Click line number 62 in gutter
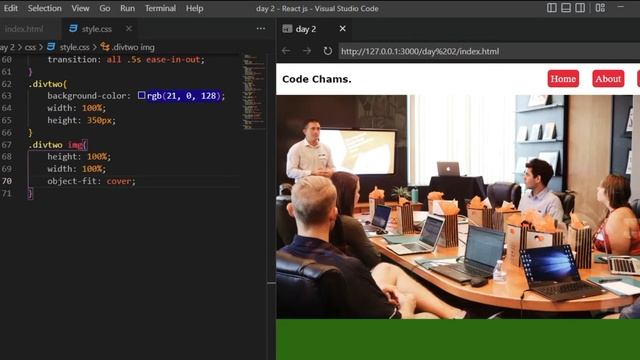The height and width of the screenshot is (360, 640). [7, 84]
